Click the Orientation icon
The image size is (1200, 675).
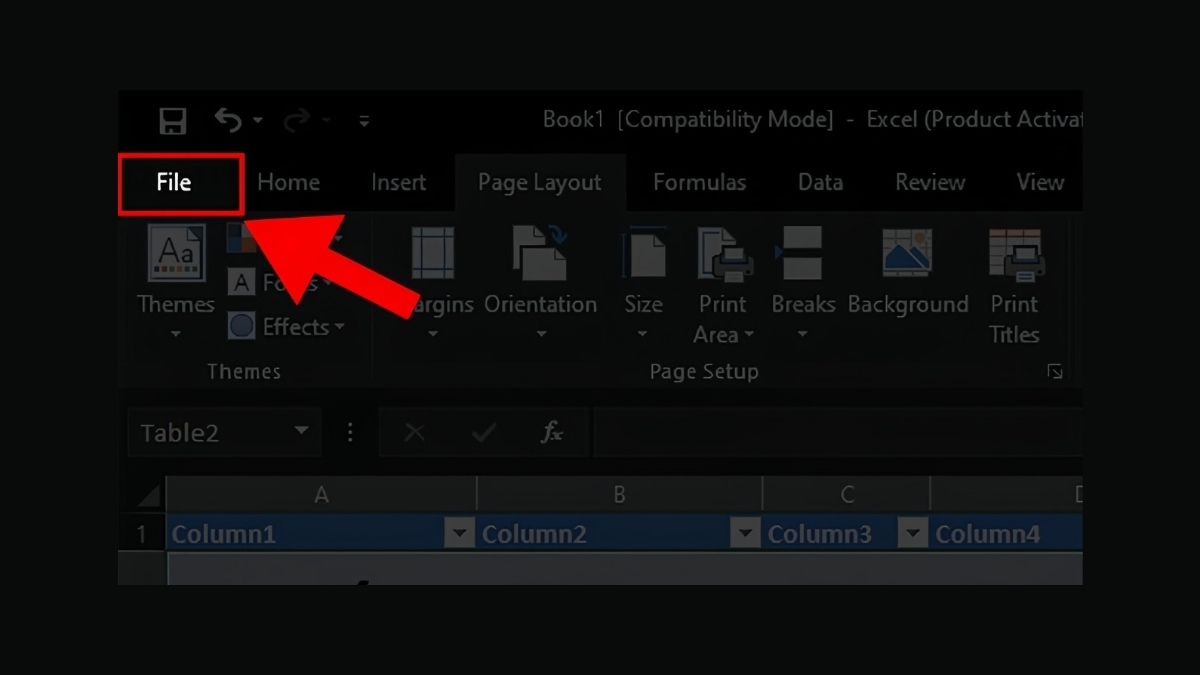(540, 253)
